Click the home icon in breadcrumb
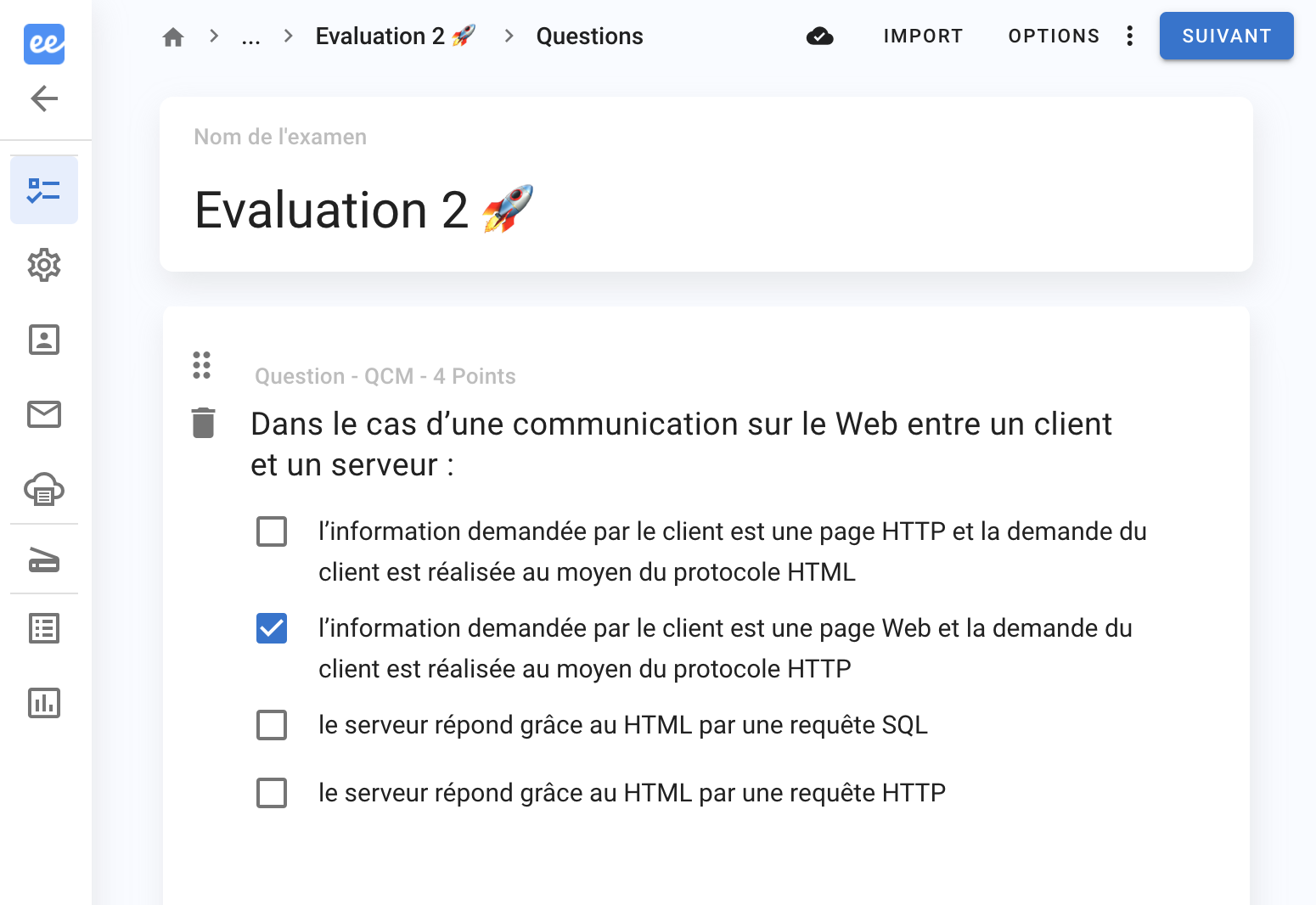Screen dimensions: 1316x905 [x=173, y=37]
